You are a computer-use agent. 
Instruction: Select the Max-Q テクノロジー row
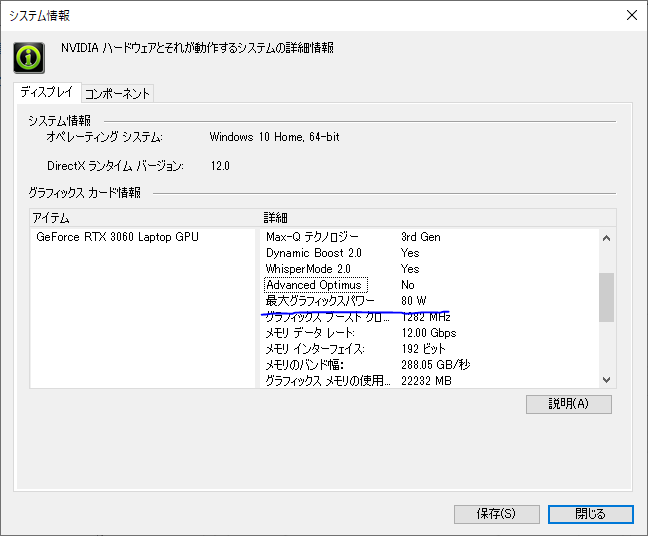coord(430,237)
